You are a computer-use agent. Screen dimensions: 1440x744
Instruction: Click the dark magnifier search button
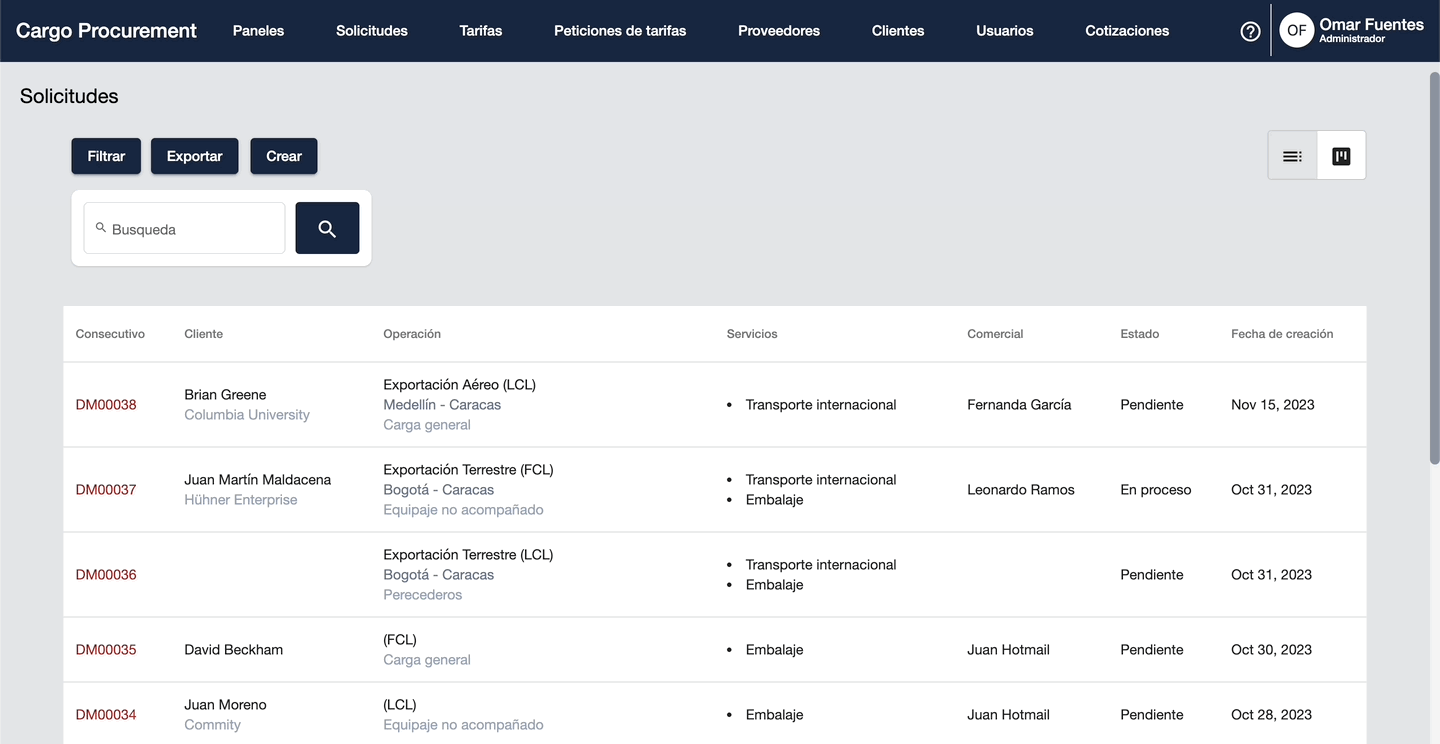coord(327,228)
